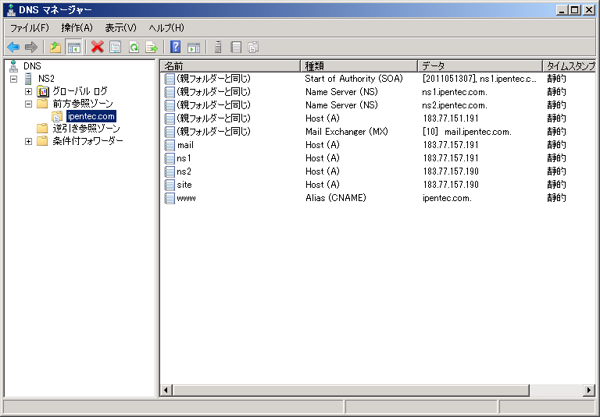Click data cell ns2.ipentec.com.
600x417 pixels.
point(455,105)
